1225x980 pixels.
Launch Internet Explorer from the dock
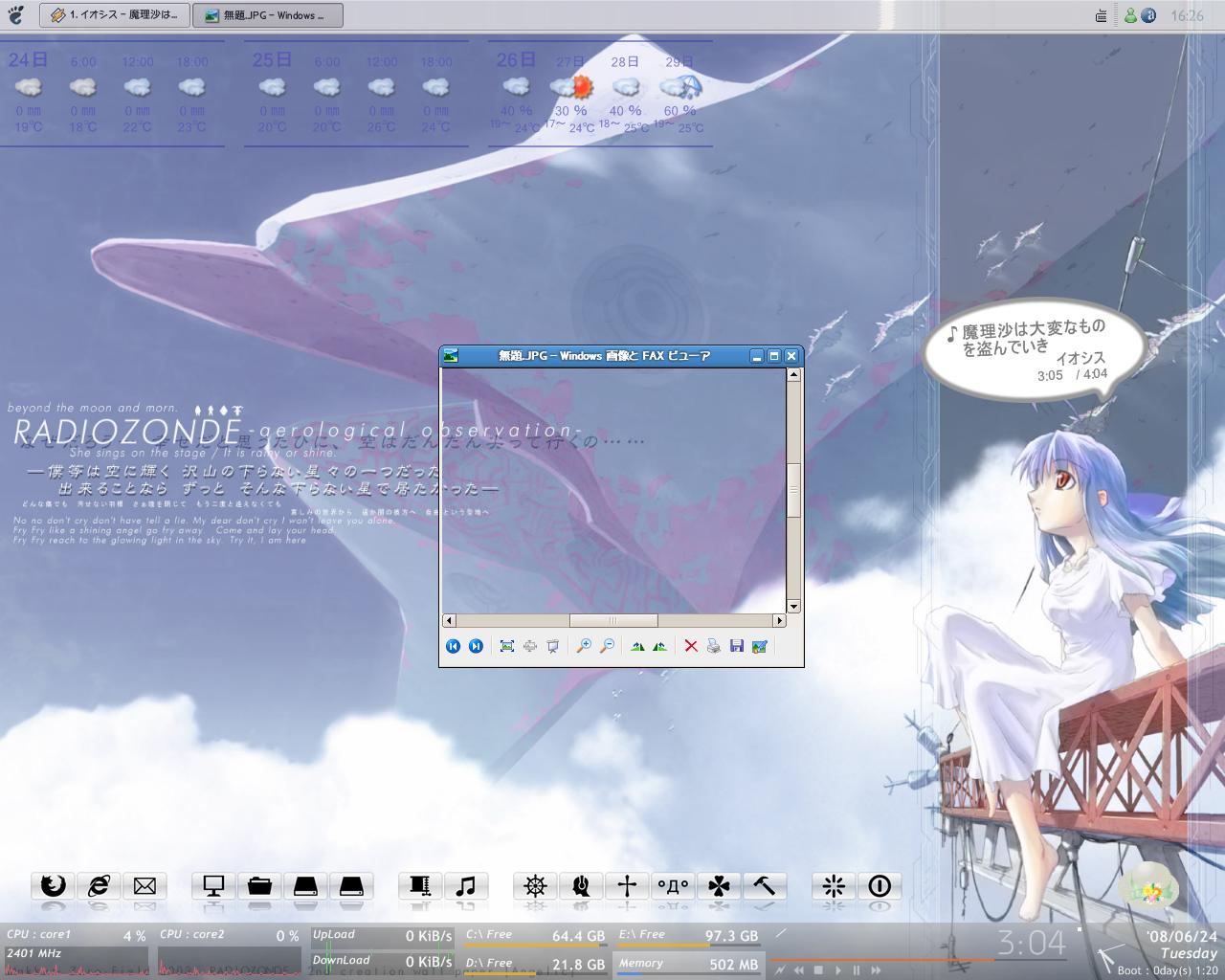pos(99,886)
